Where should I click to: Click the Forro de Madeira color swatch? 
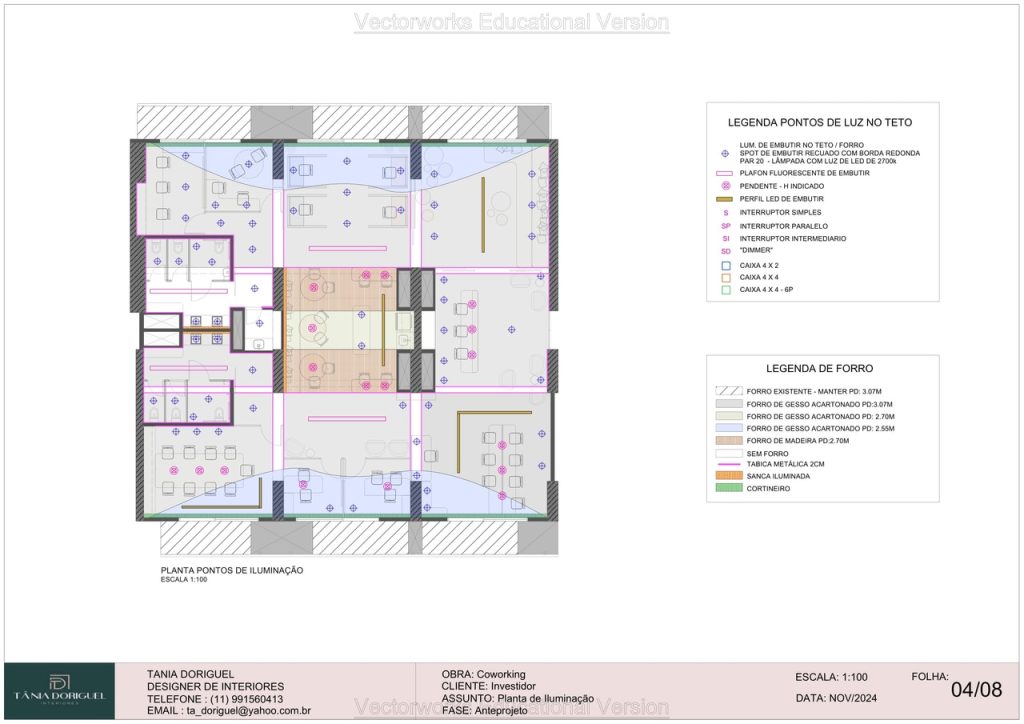pyautogui.click(x=726, y=440)
